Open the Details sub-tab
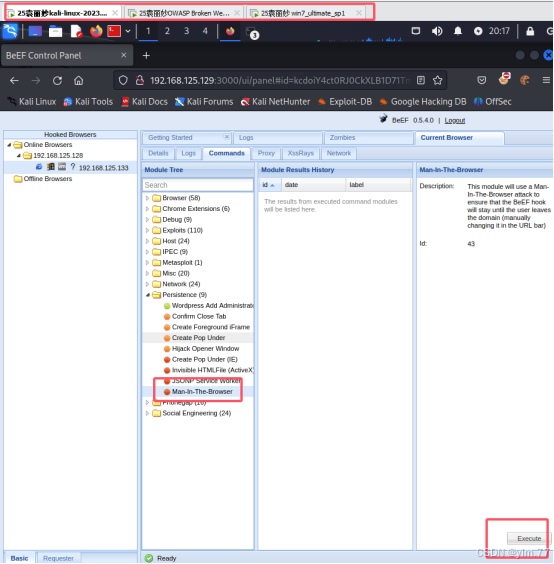This screenshot has width=554, height=564. (158, 154)
